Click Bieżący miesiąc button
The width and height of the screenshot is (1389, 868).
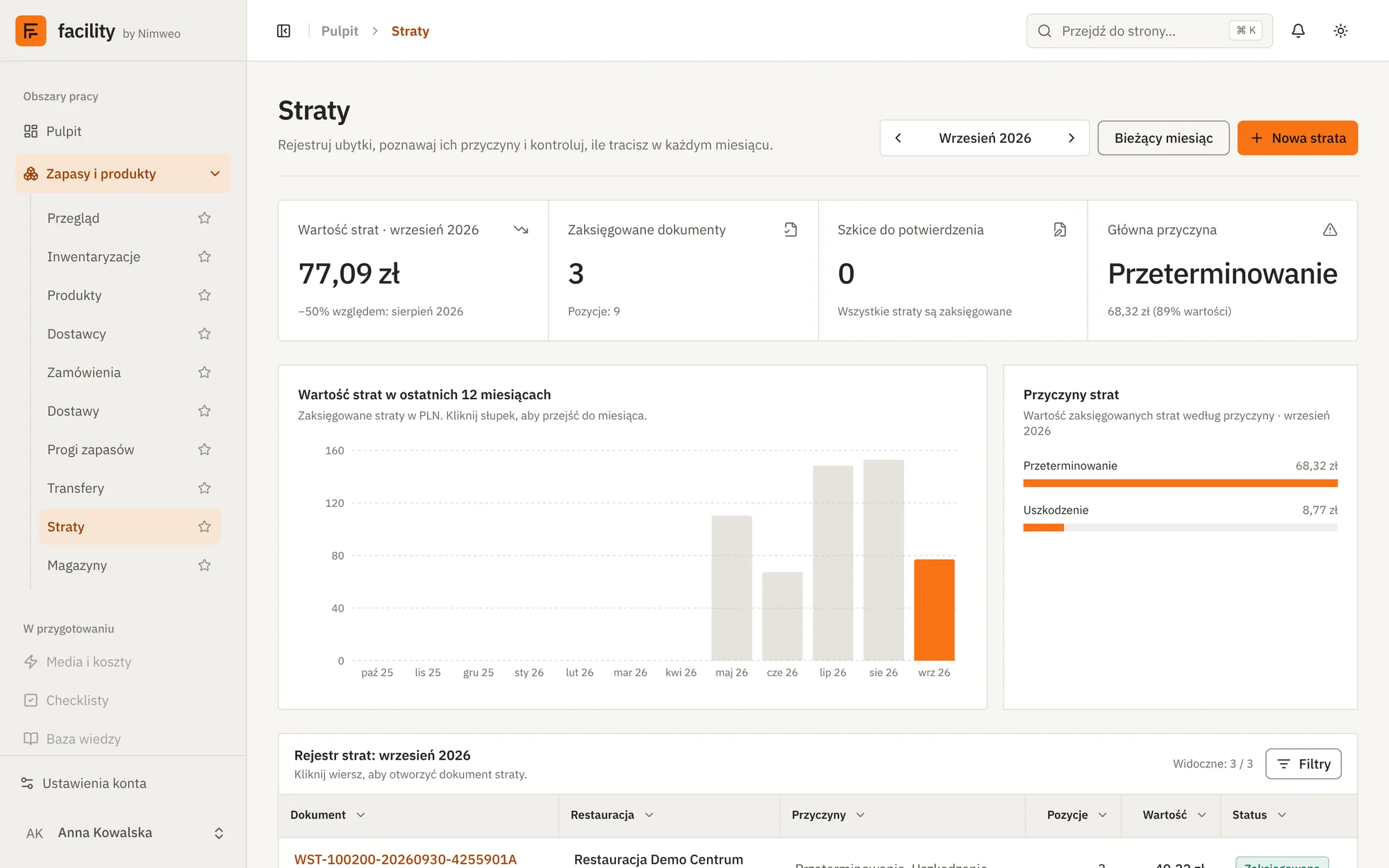[1163, 138]
